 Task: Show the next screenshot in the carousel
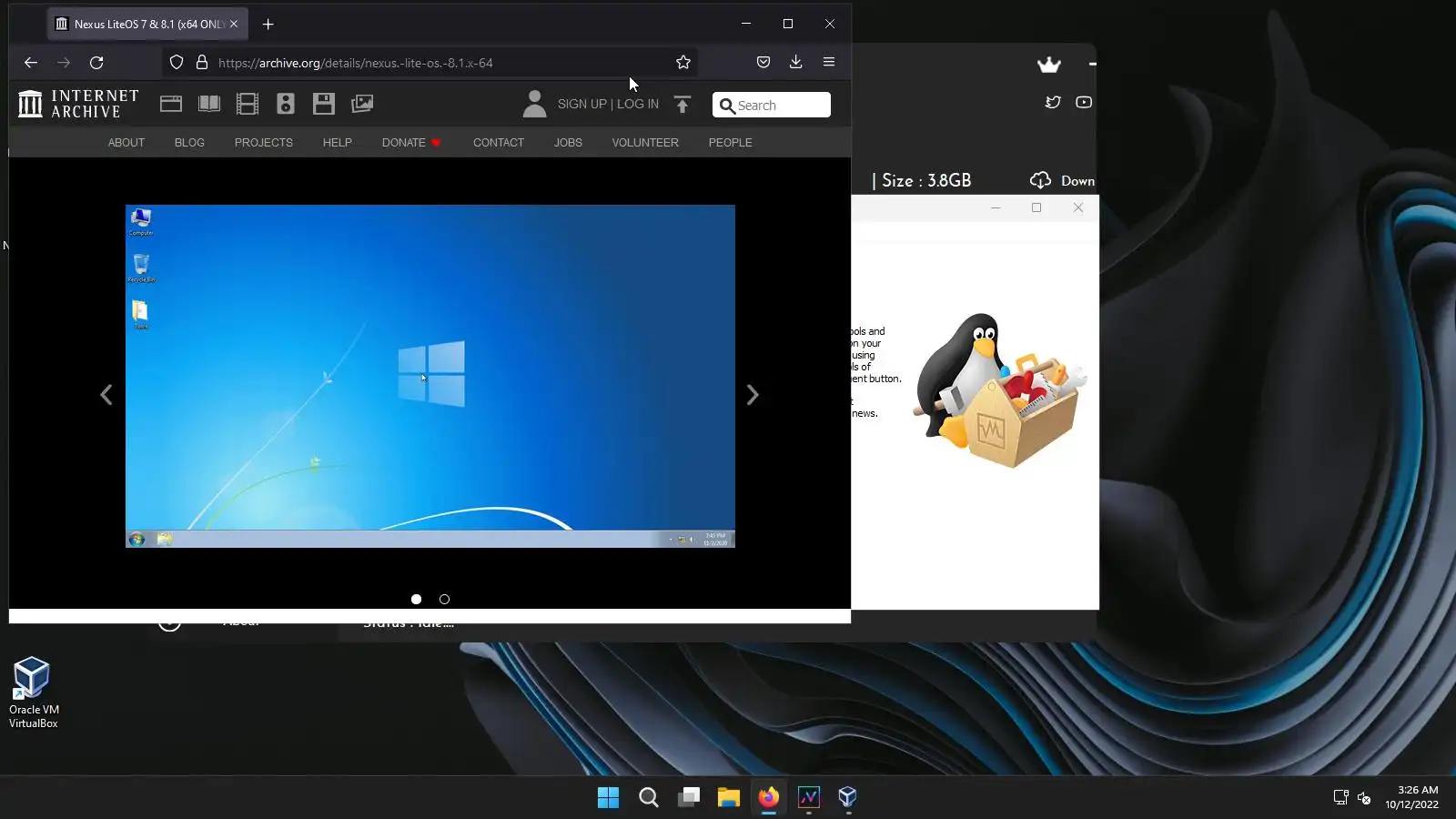coord(753,395)
